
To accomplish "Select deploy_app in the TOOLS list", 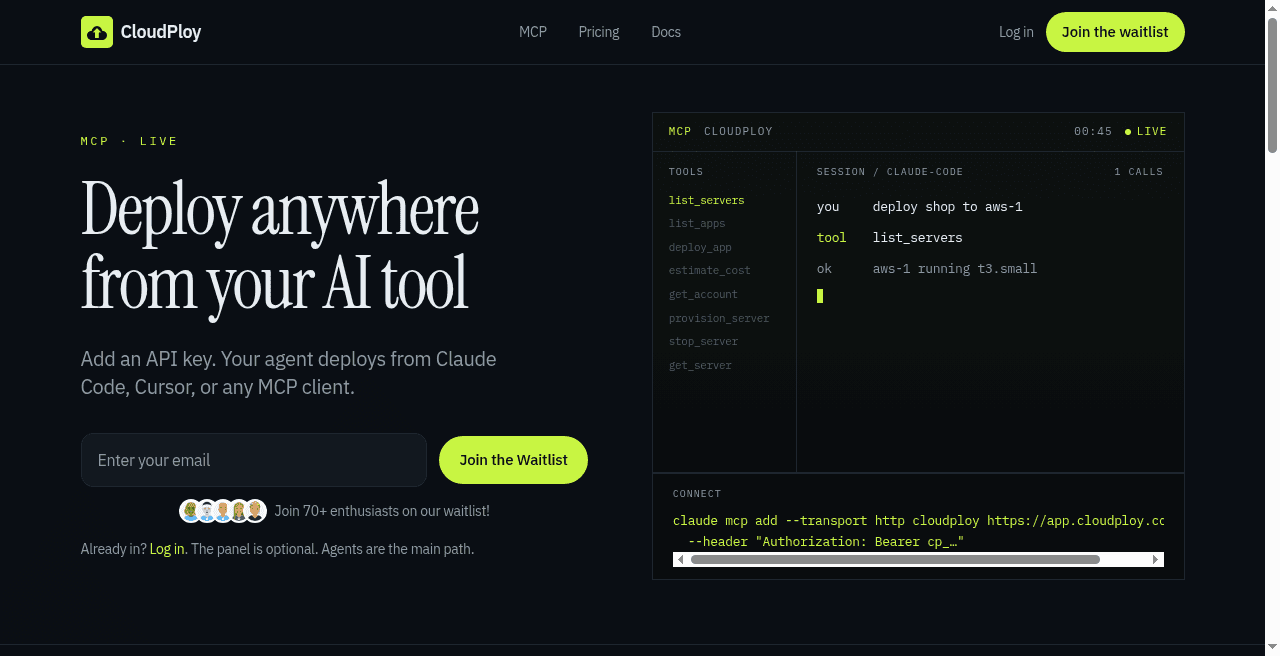I will 700,247.
